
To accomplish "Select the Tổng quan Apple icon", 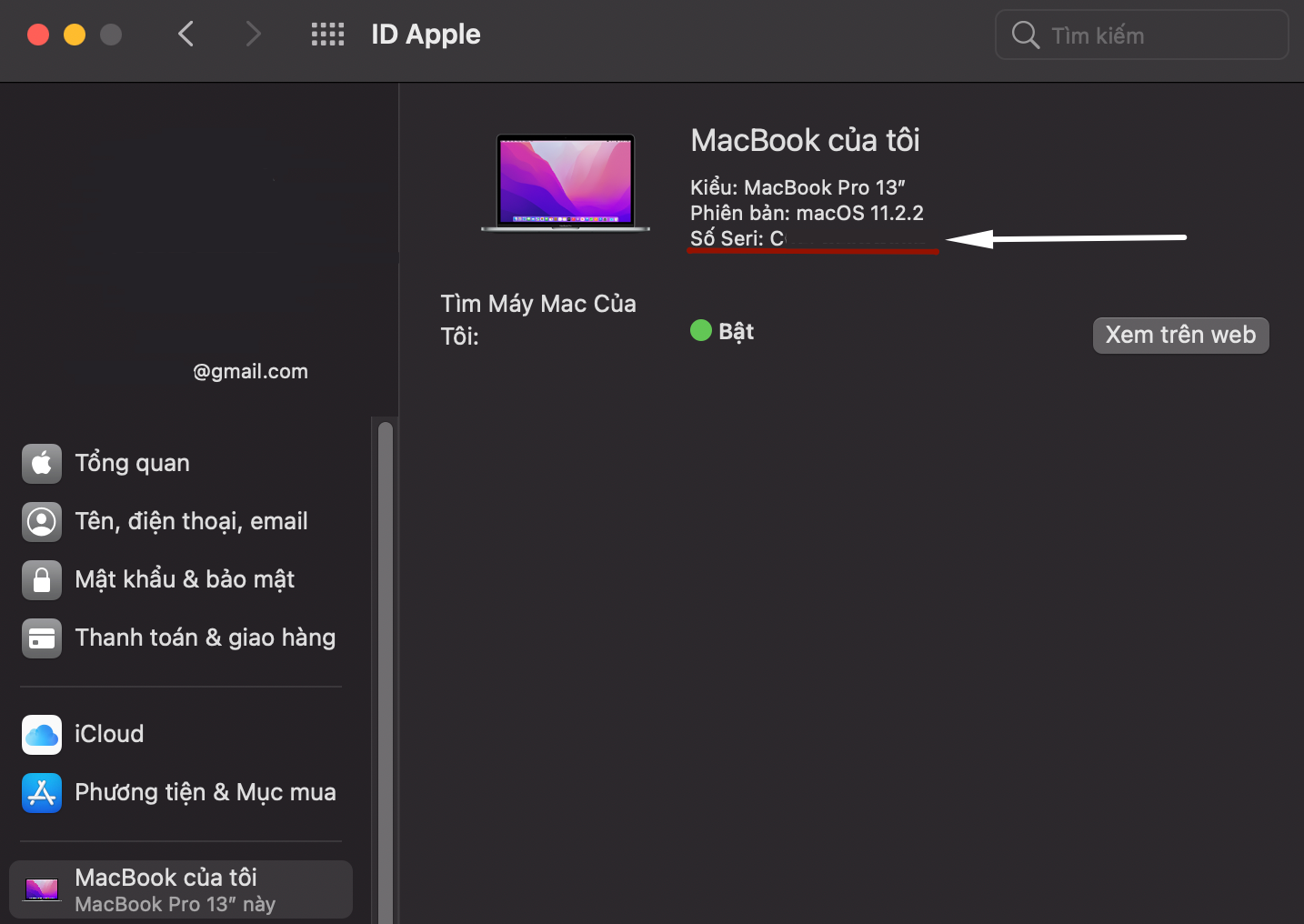I will tap(42, 463).
